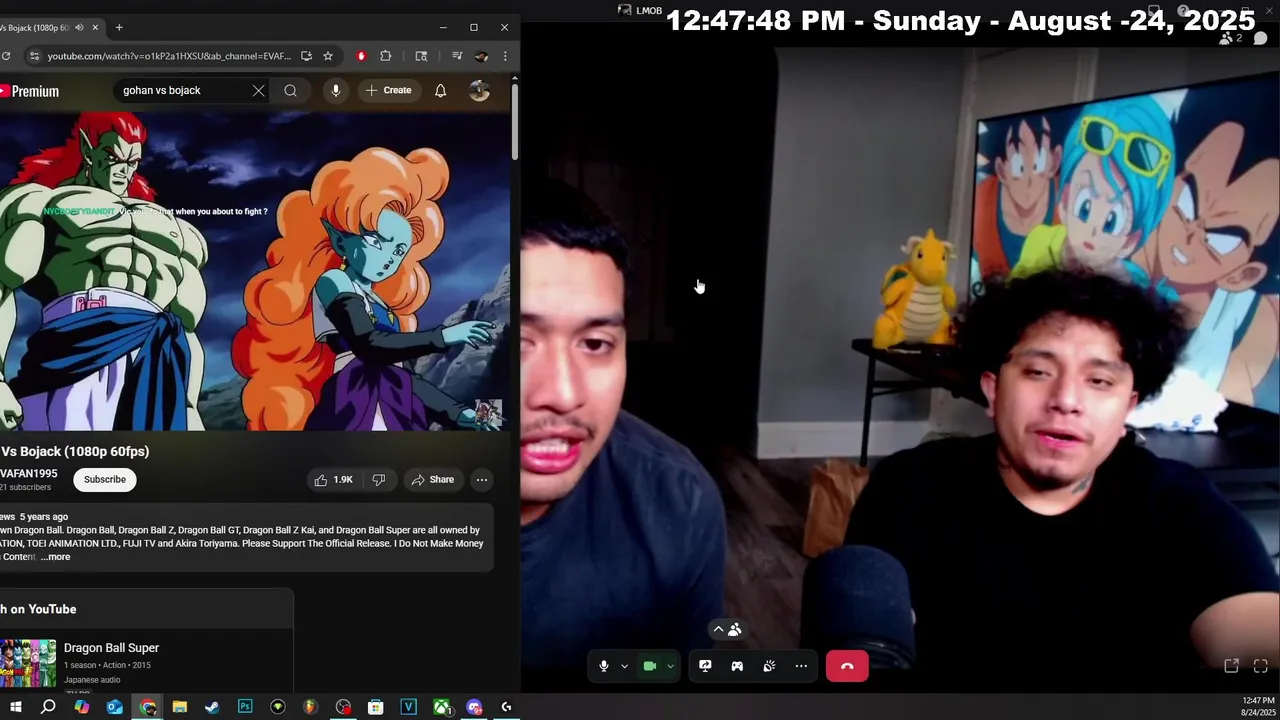The height and width of the screenshot is (720, 1280).
Task: Launch Outlook from the taskbar
Action: click(114, 707)
